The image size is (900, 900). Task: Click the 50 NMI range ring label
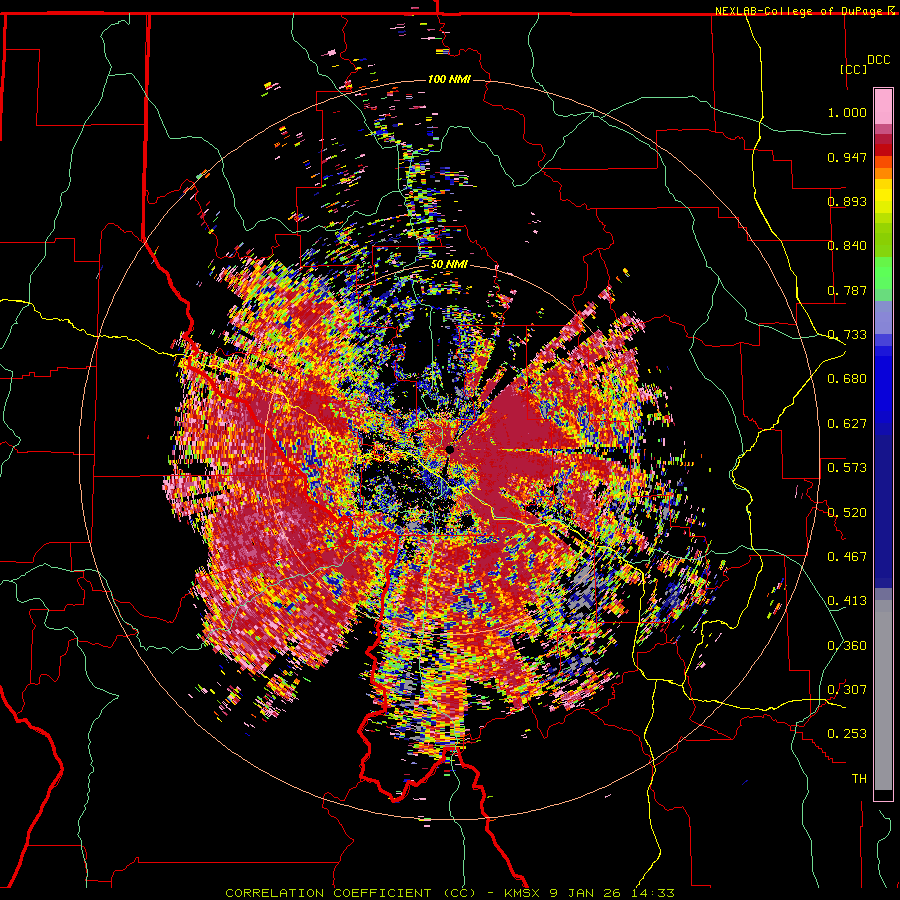pos(449,265)
